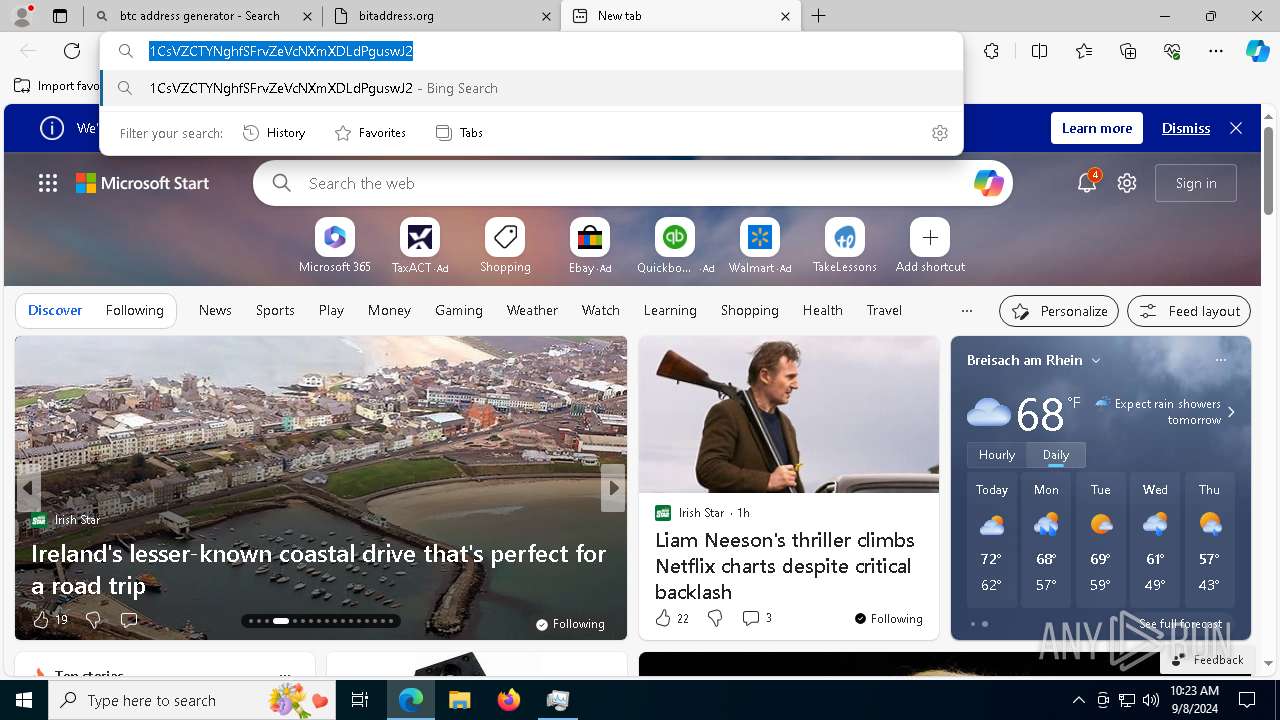Open weather card more options menu
This screenshot has height=720, width=1280.
coord(1220,360)
